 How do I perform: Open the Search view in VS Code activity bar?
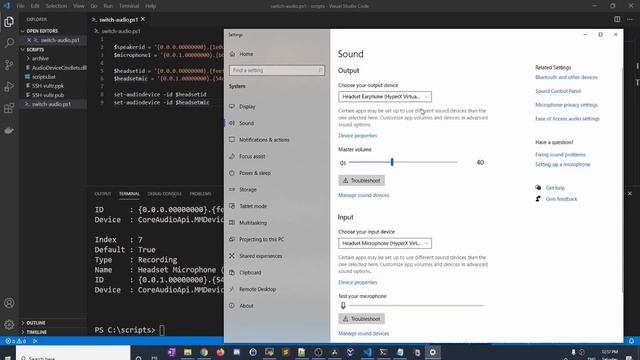pyautogui.click(x=9, y=43)
